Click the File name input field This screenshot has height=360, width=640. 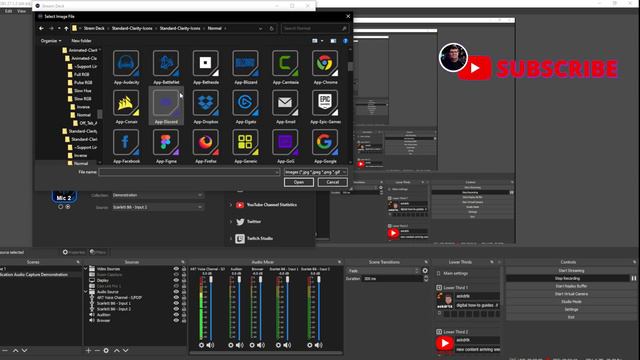pos(189,172)
